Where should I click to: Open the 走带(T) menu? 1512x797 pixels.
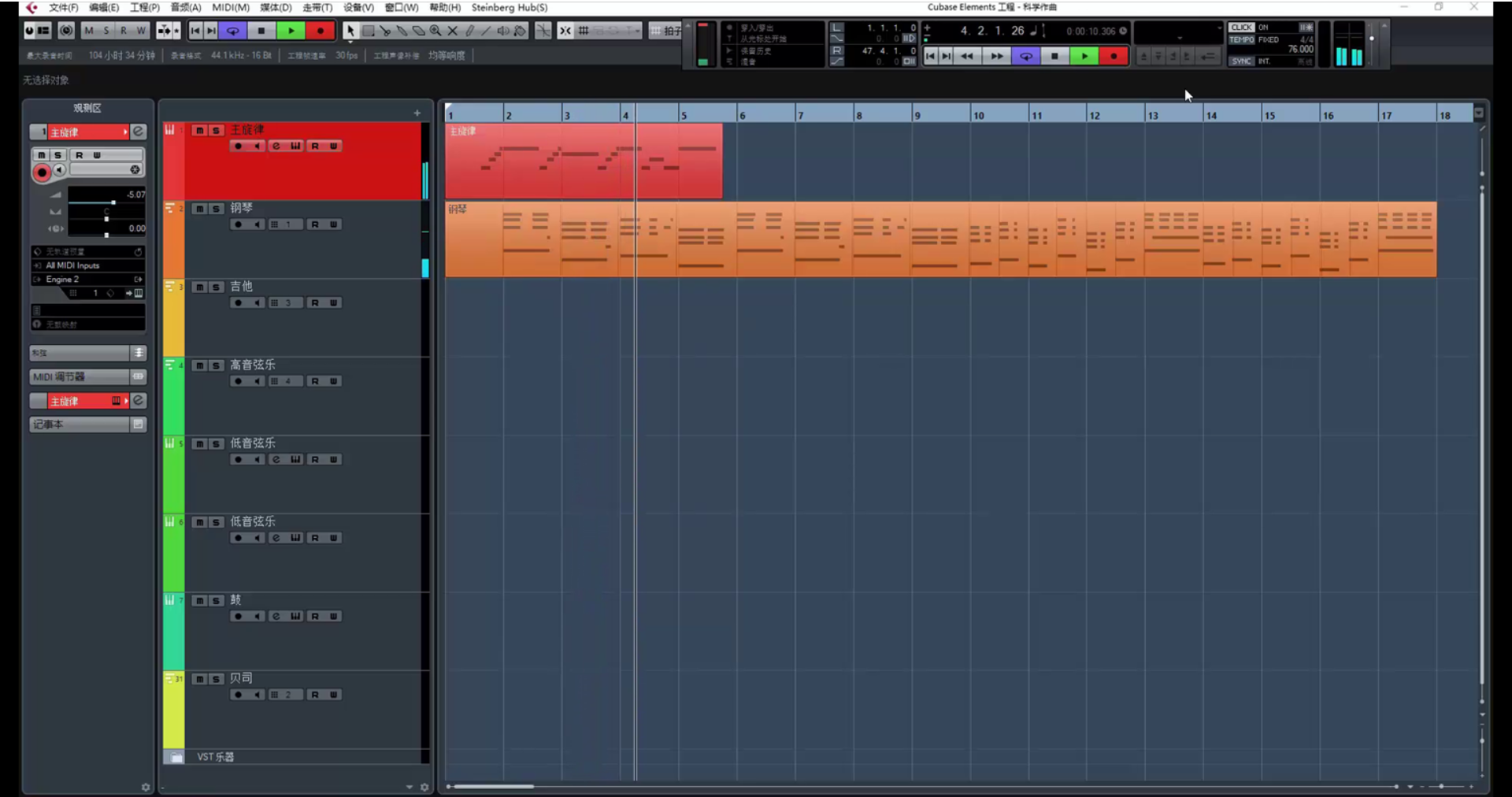click(x=317, y=8)
